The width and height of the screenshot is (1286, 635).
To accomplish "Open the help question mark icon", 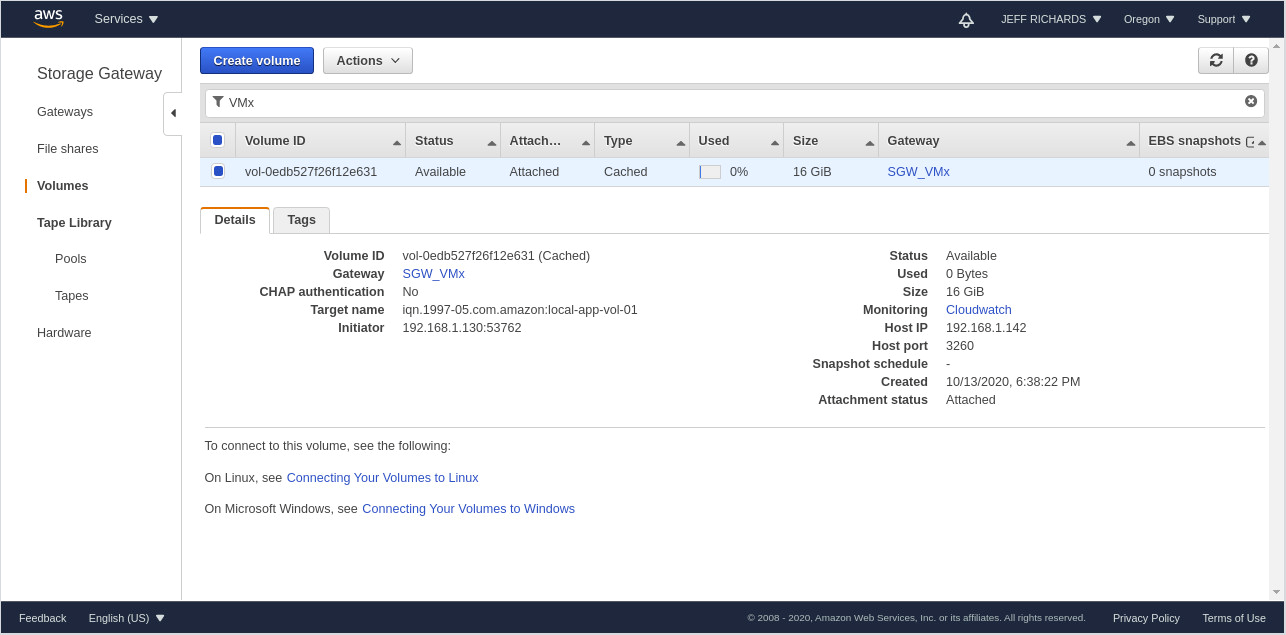I will click(x=1251, y=60).
